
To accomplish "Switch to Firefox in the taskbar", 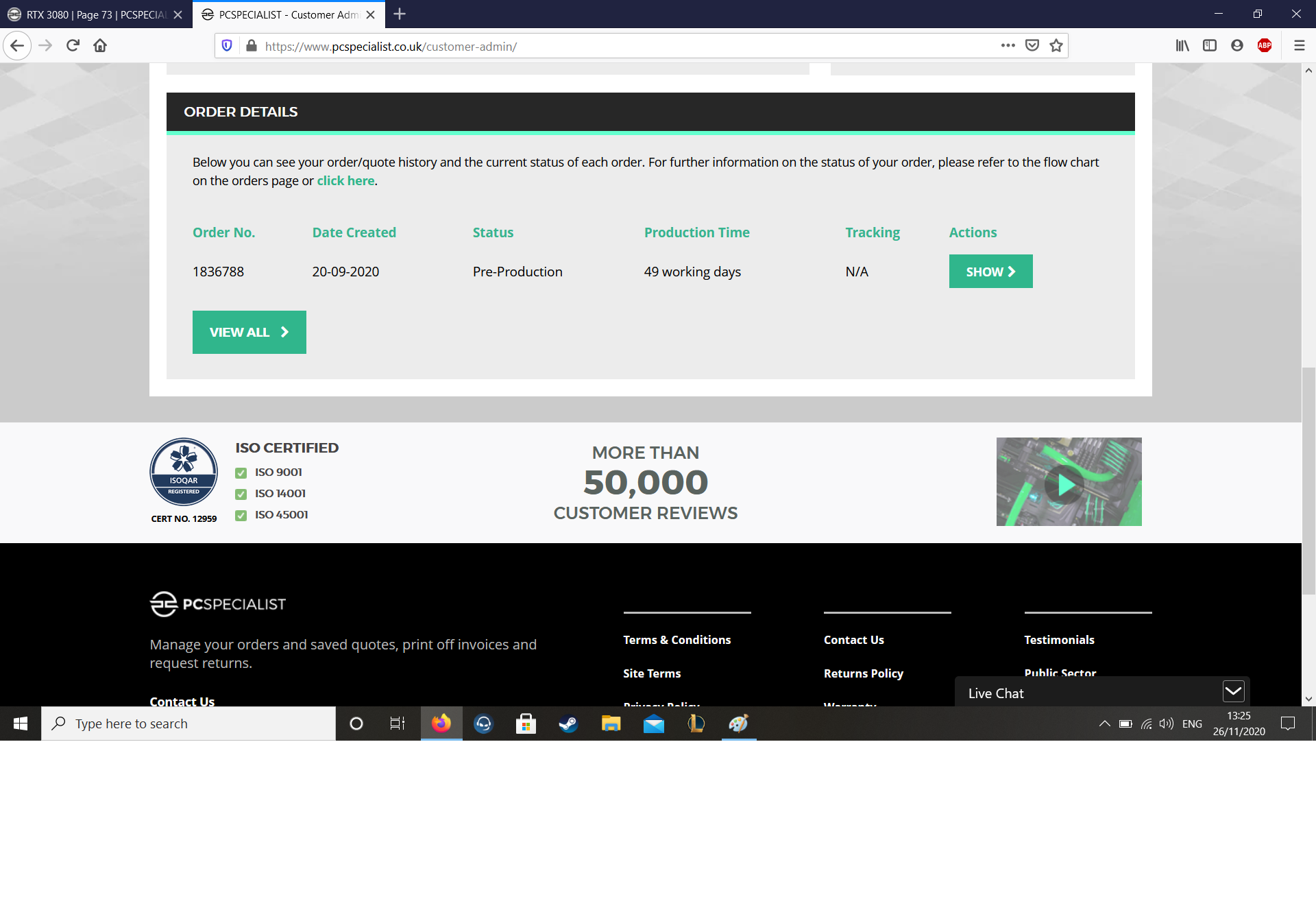I will click(441, 723).
